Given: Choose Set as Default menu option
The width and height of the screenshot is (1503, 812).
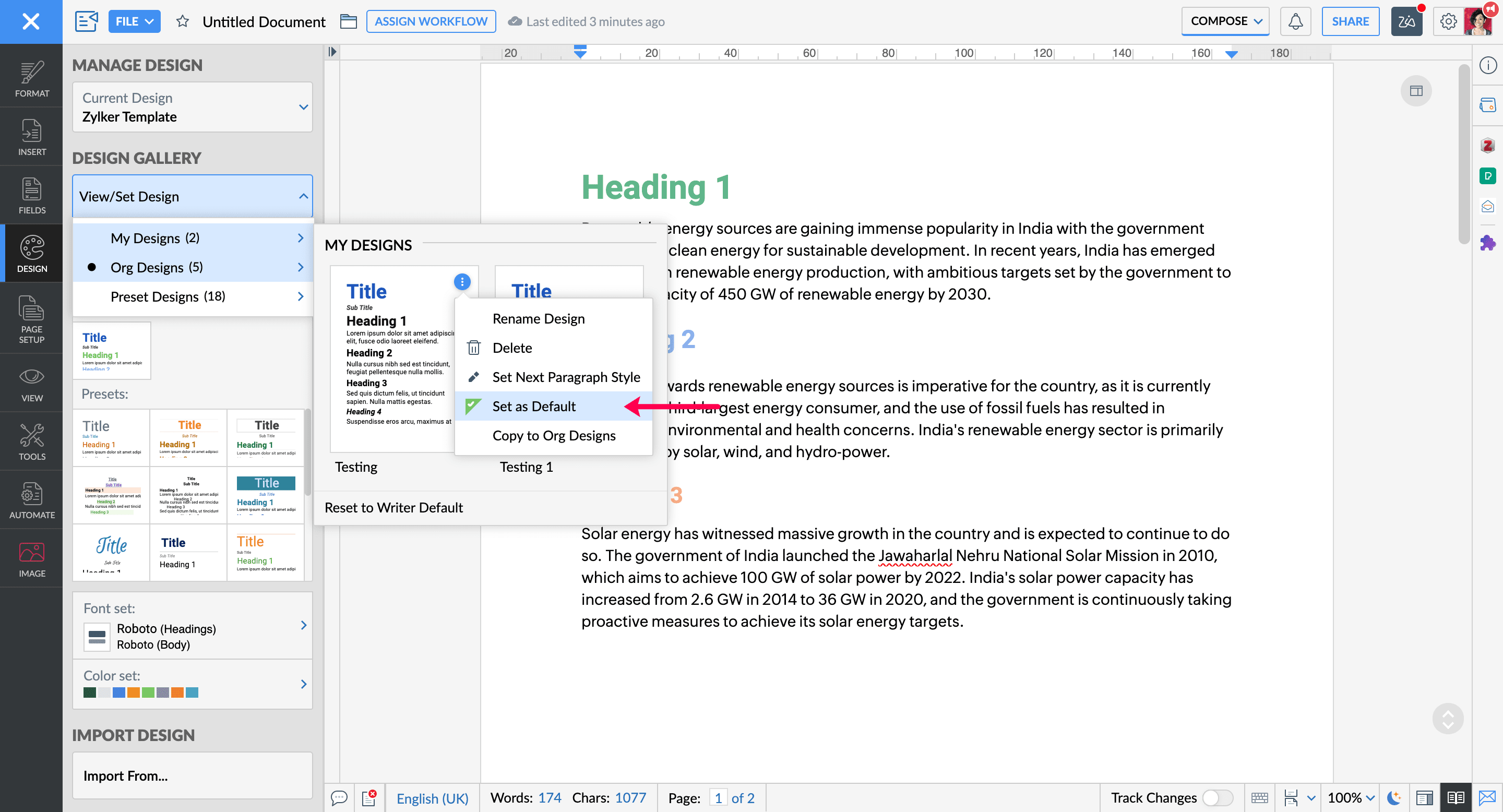Looking at the screenshot, I should [533, 407].
